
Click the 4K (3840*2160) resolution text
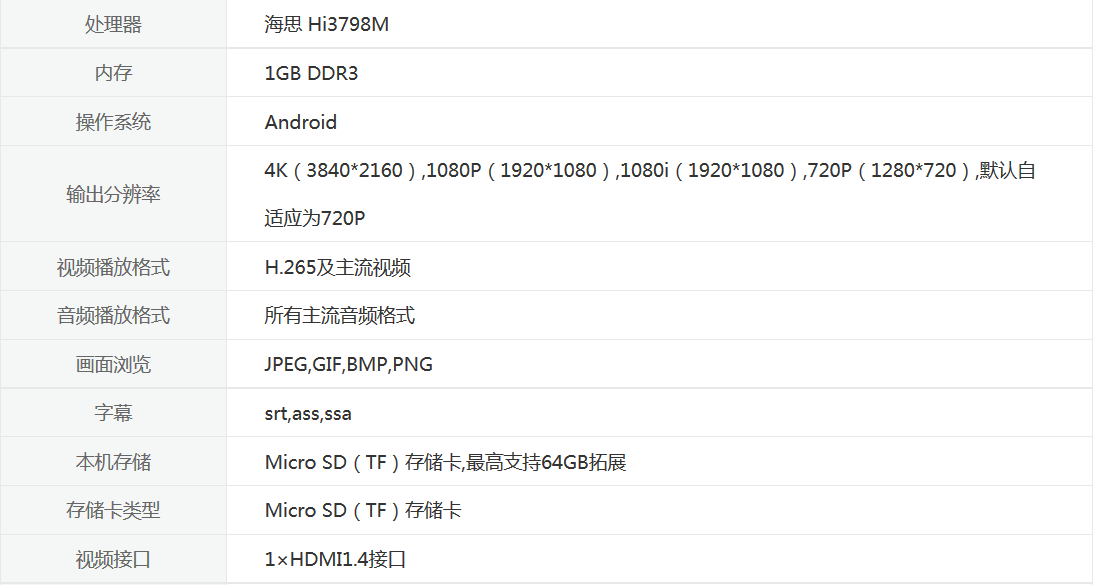pyautogui.click(x=340, y=170)
